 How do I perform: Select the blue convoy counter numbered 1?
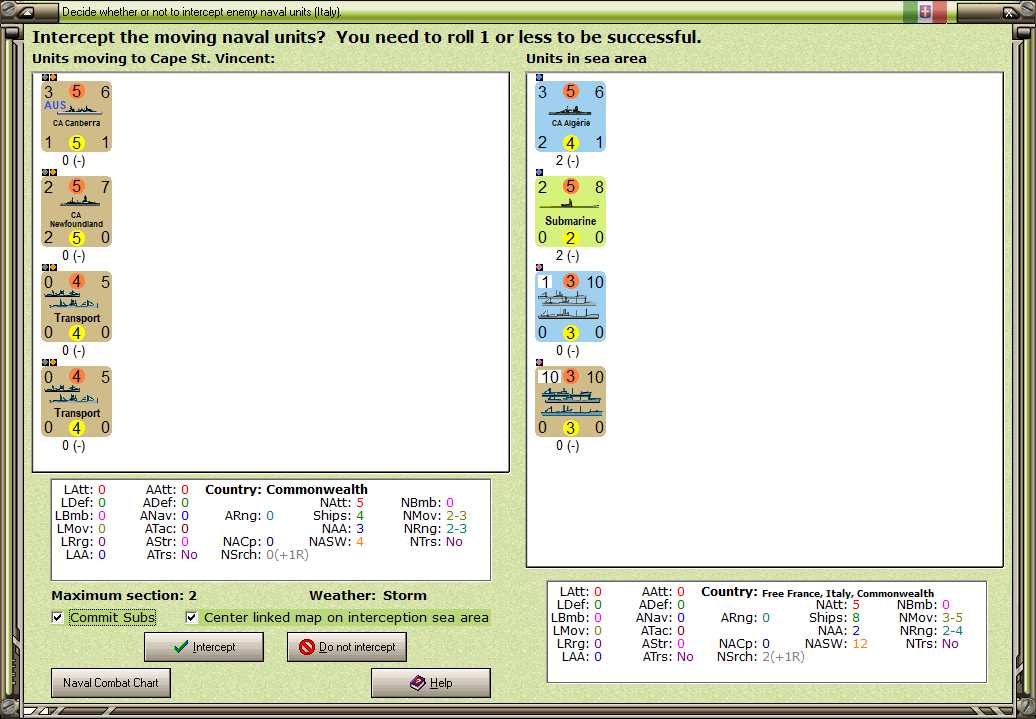(570, 307)
